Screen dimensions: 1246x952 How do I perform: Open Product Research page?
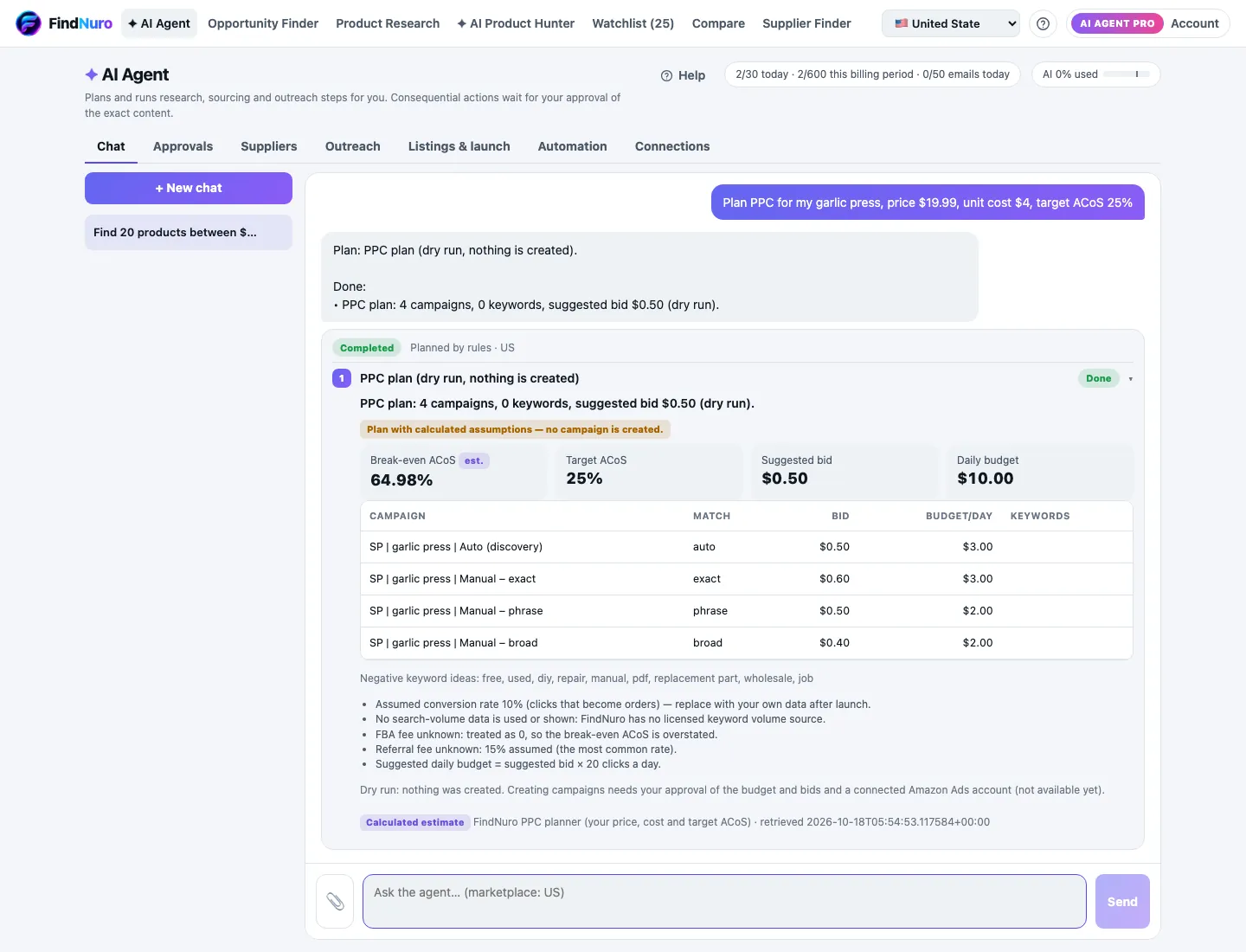coord(388,23)
